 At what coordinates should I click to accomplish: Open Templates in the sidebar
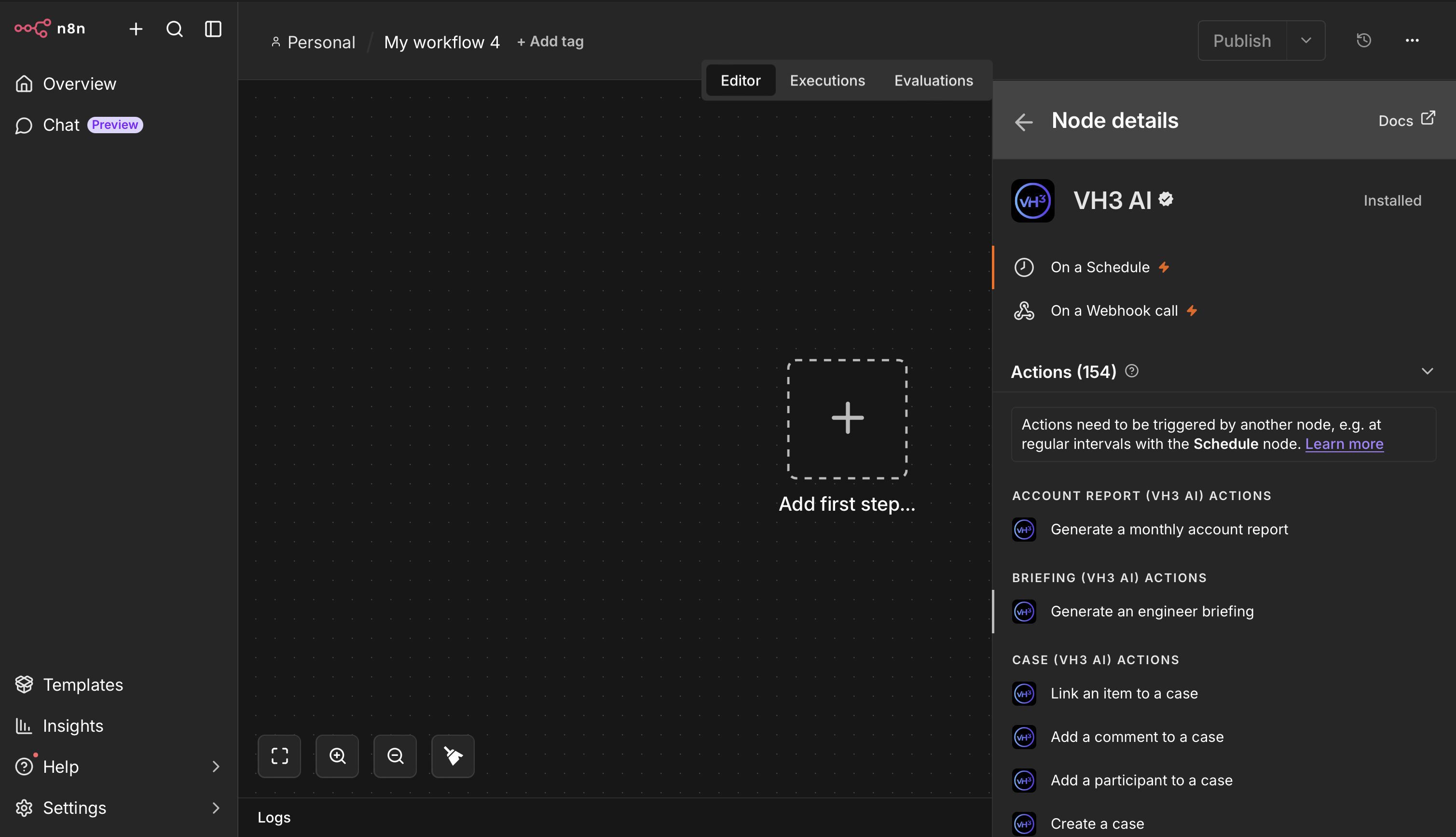119,684
